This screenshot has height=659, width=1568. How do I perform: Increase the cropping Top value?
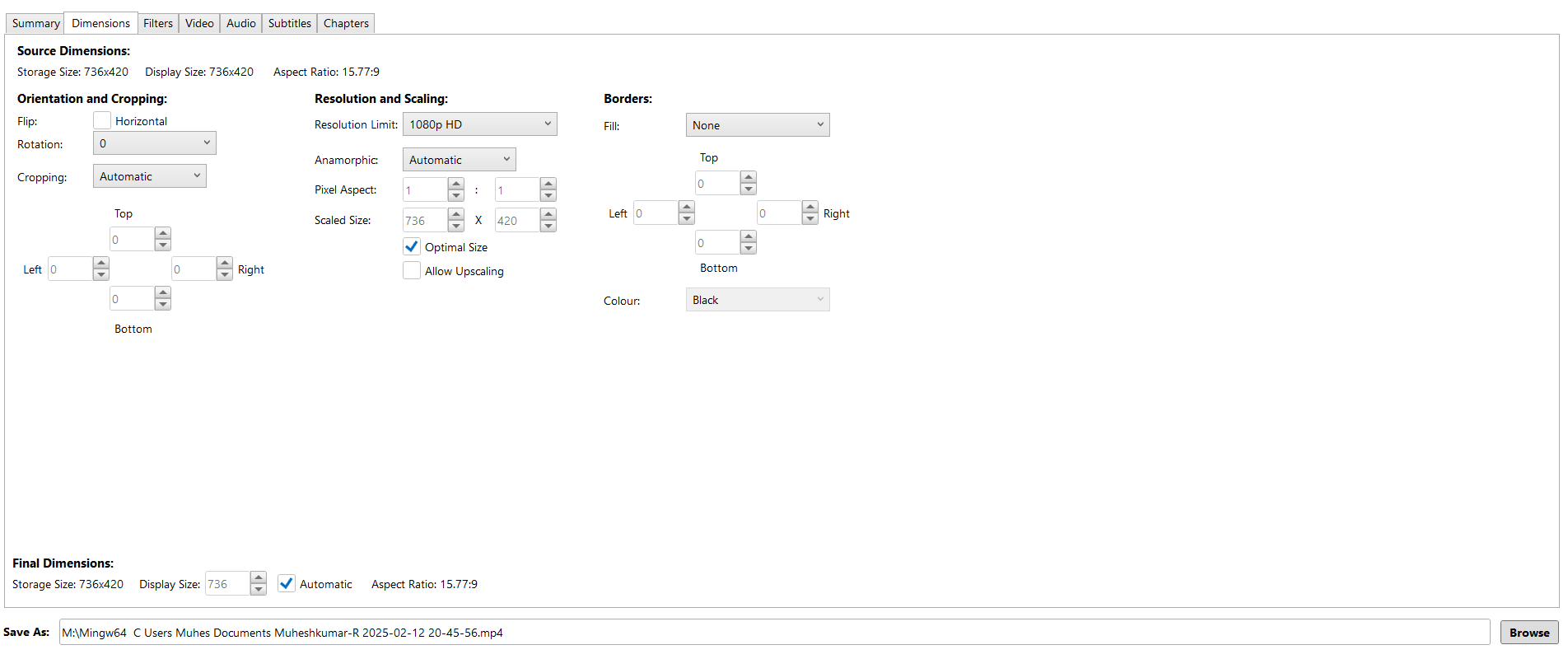pyautogui.click(x=163, y=233)
